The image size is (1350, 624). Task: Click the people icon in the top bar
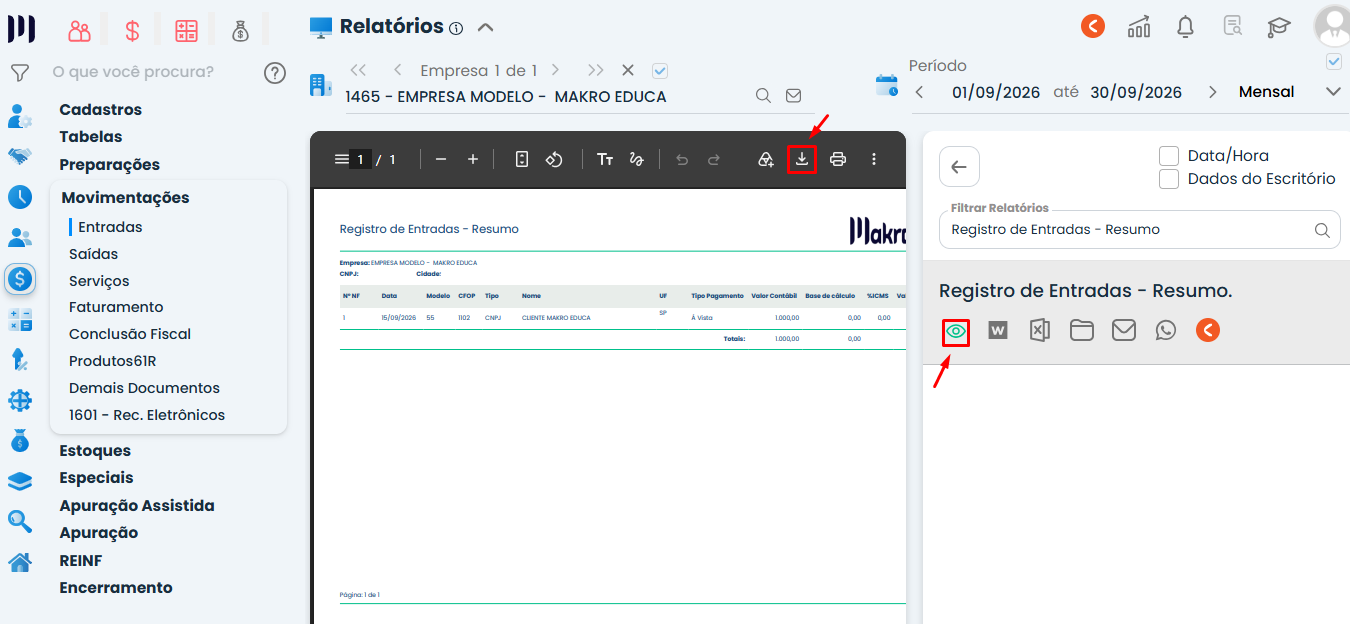pos(80,31)
